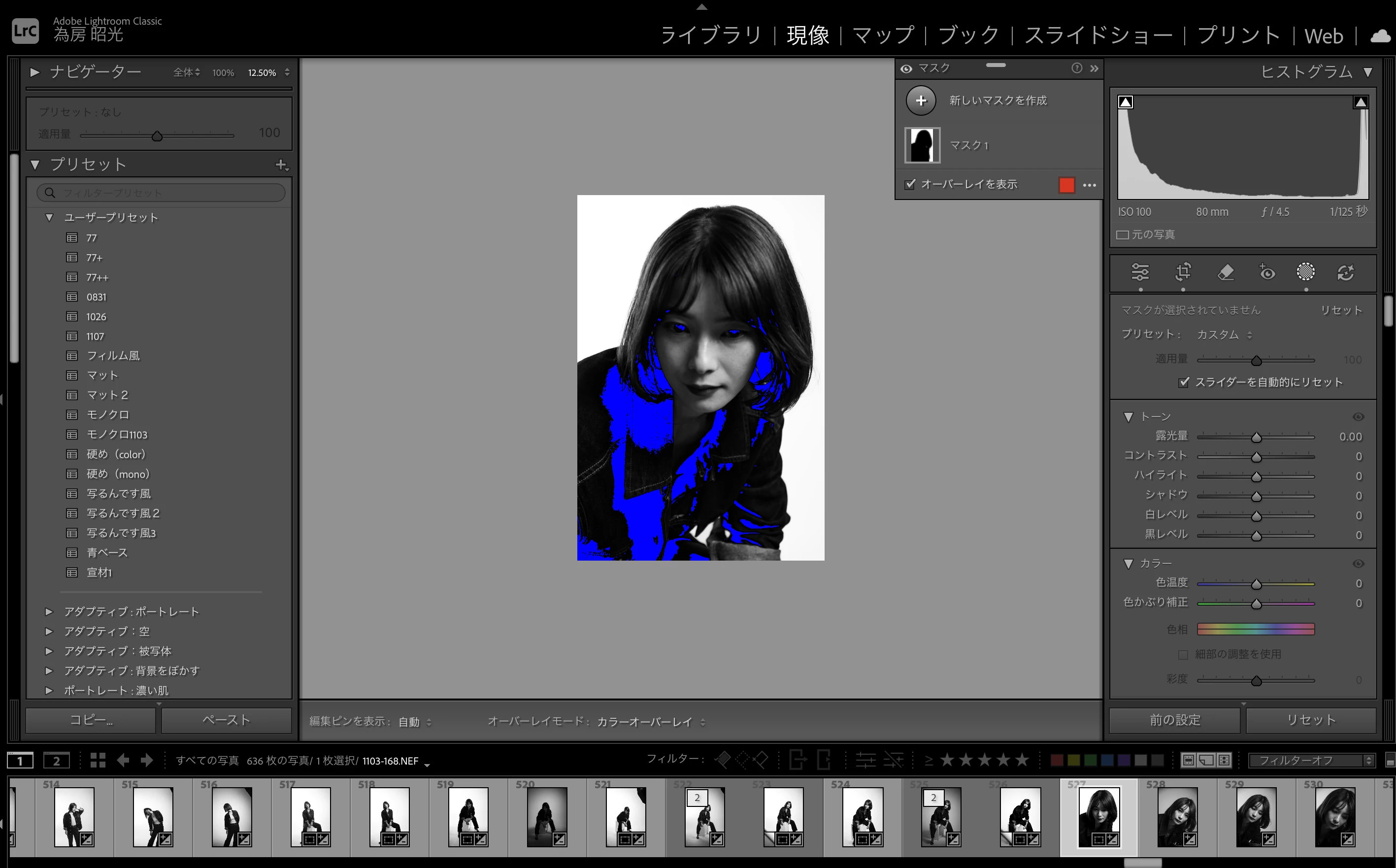Click the 前の設定 button
Viewport: 1396px width, 868px height.
(x=1174, y=720)
